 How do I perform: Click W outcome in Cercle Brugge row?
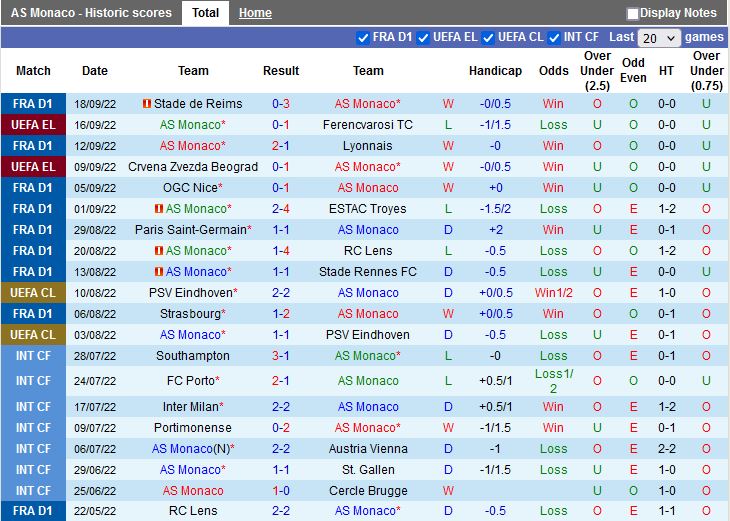click(x=448, y=490)
